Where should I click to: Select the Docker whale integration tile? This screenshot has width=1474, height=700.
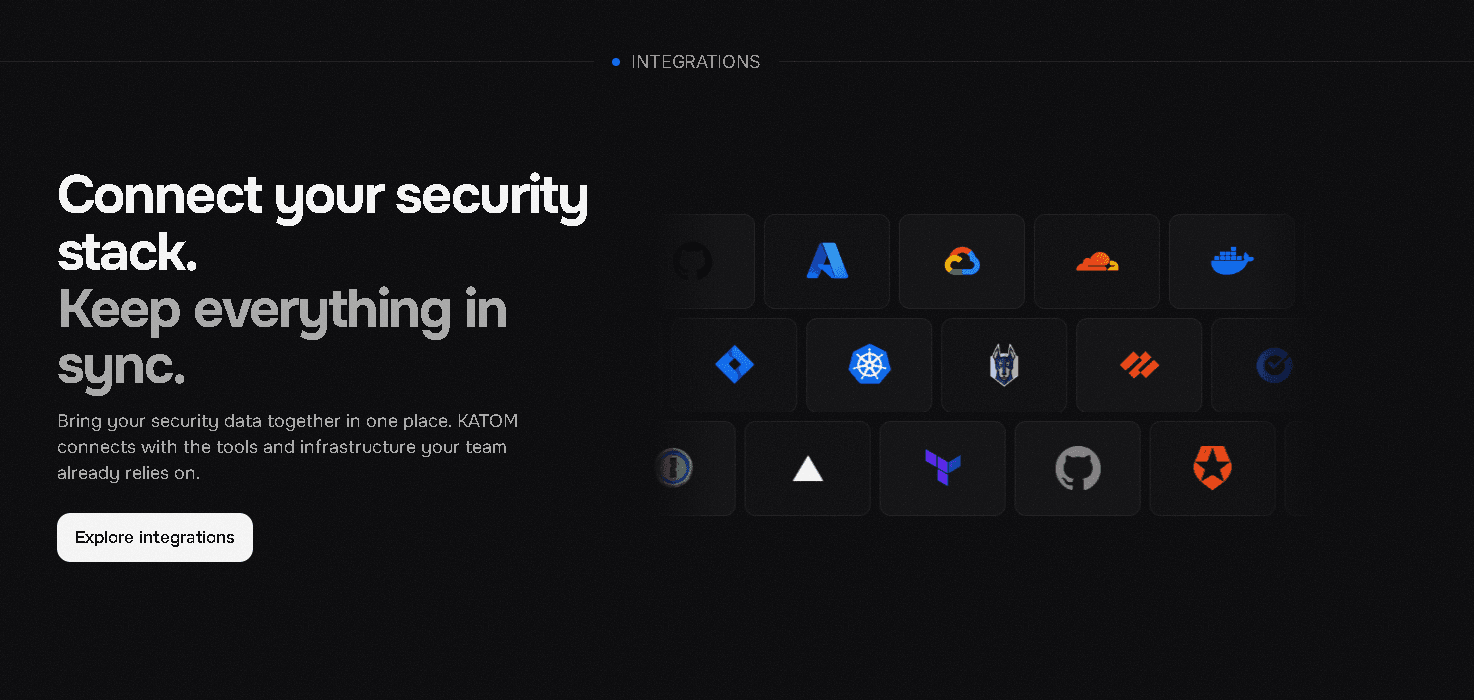[x=1232, y=261]
